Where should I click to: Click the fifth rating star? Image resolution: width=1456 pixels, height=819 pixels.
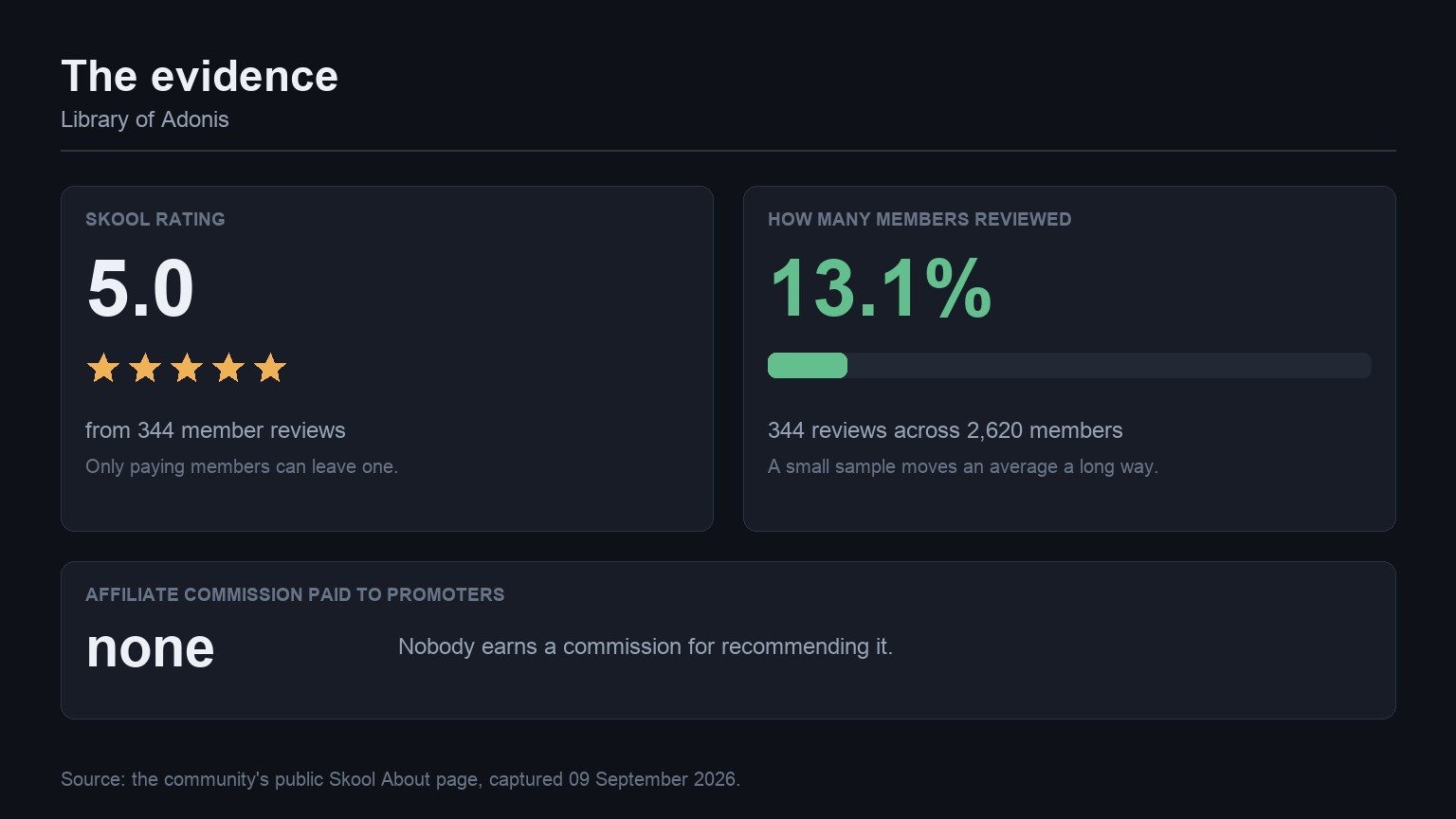pos(270,368)
